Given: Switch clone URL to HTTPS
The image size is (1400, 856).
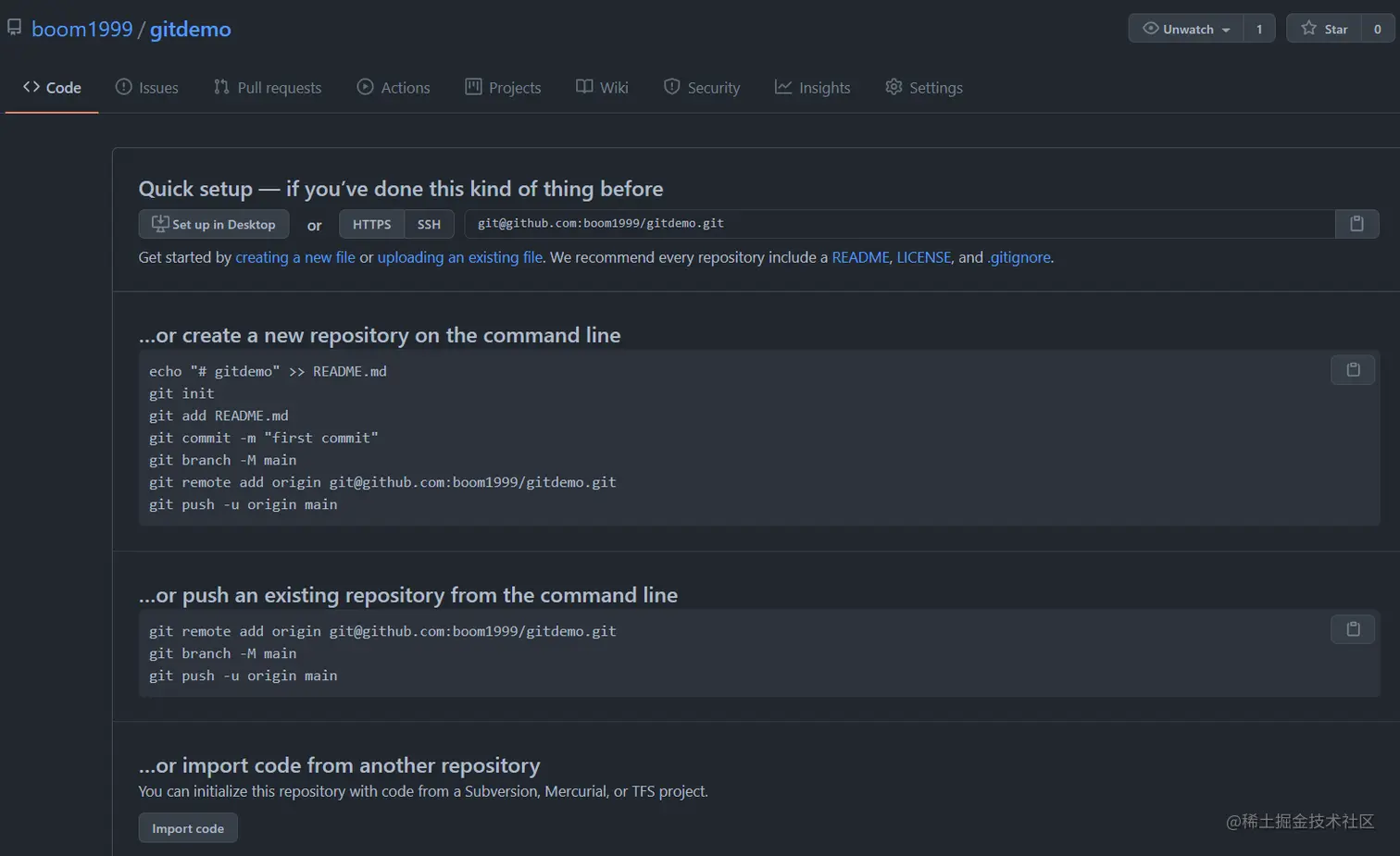Looking at the screenshot, I should [x=371, y=224].
